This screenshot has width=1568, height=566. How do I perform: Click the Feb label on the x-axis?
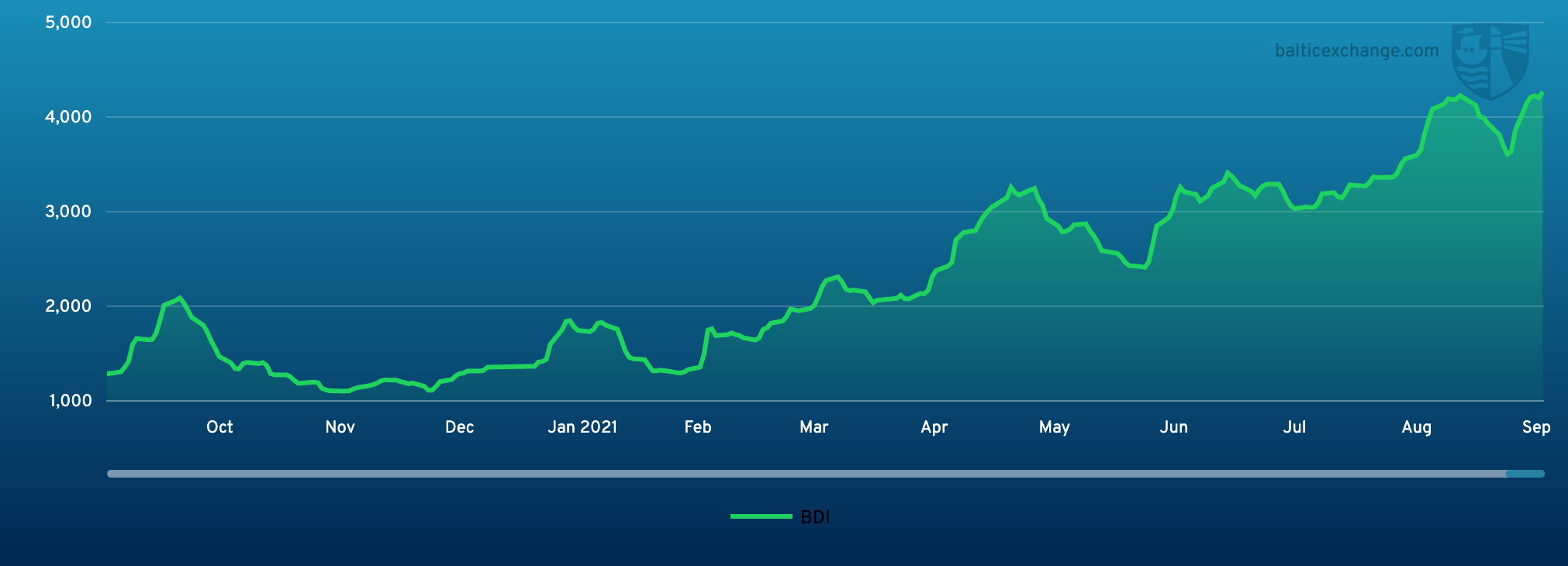[x=698, y=427]
